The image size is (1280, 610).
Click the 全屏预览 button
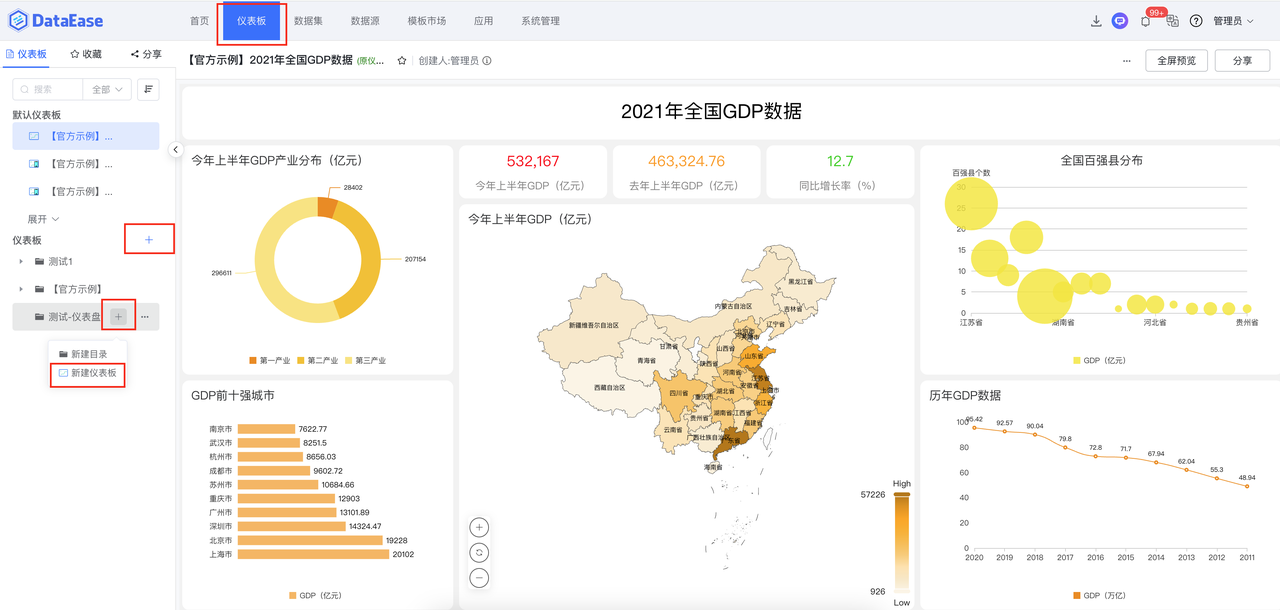[x=1176, y=60]
